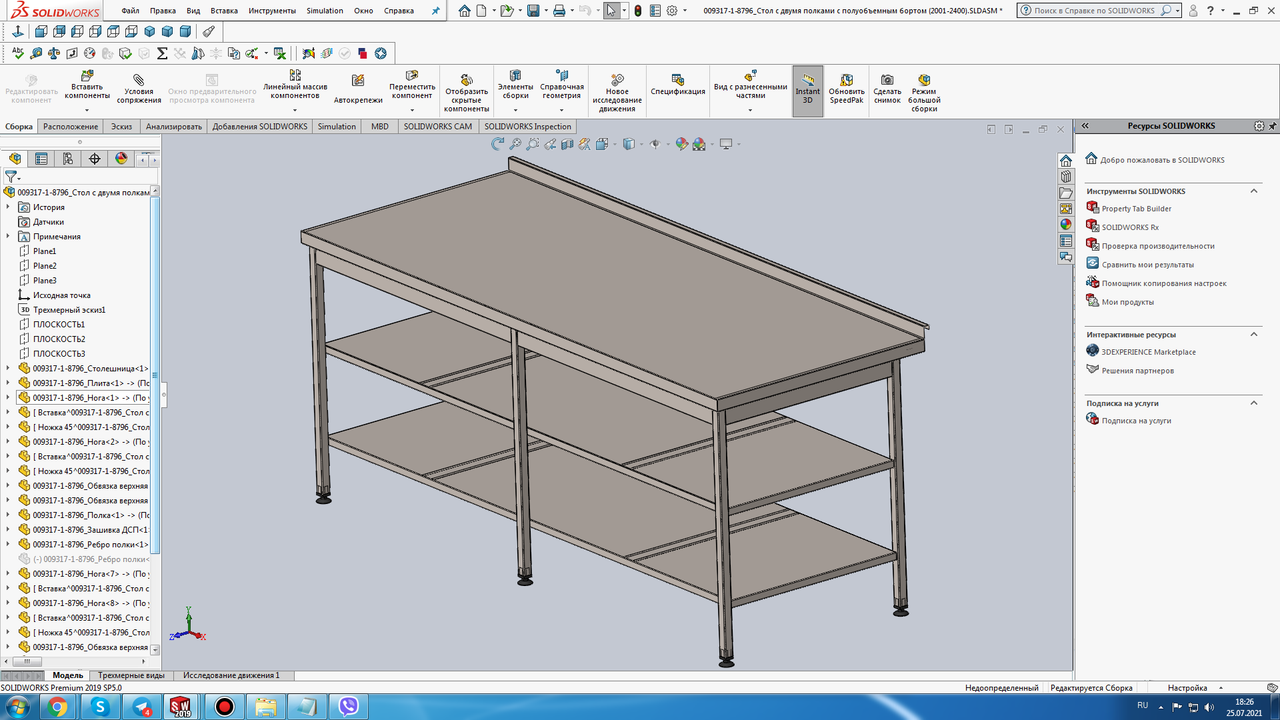Collapse the task pane with the double chevron
This screenshot has height=720, width=1280.
1085,126
